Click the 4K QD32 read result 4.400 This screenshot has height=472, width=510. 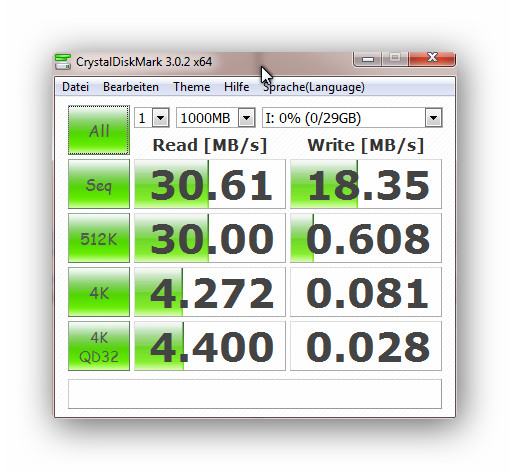tap(210, 346)
